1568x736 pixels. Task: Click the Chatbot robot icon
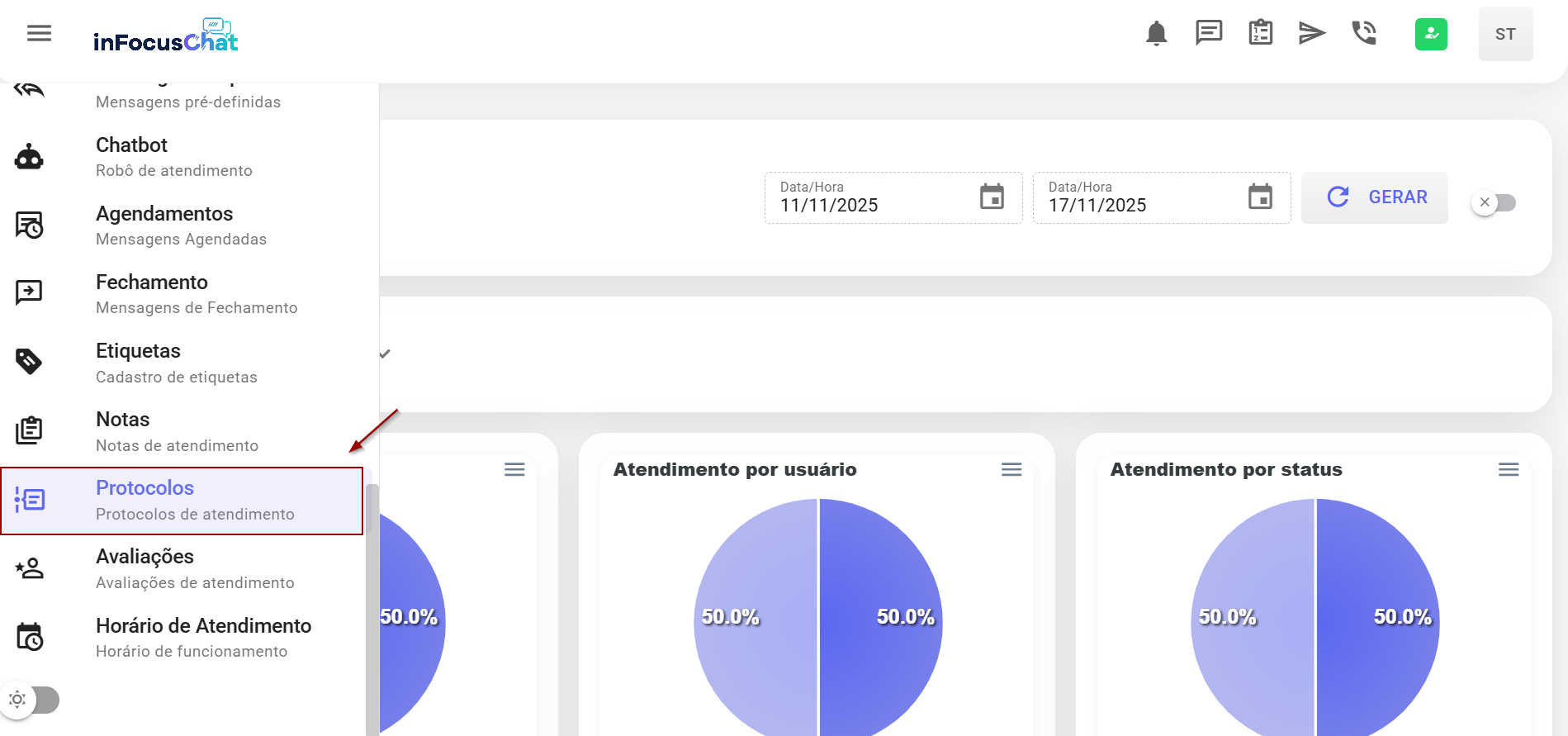pos(29,157)
